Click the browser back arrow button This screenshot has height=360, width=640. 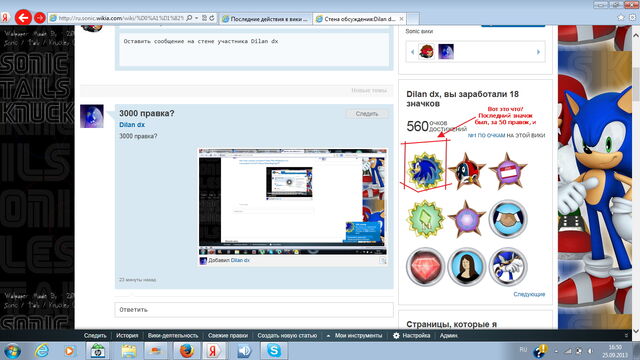(23, 18)
